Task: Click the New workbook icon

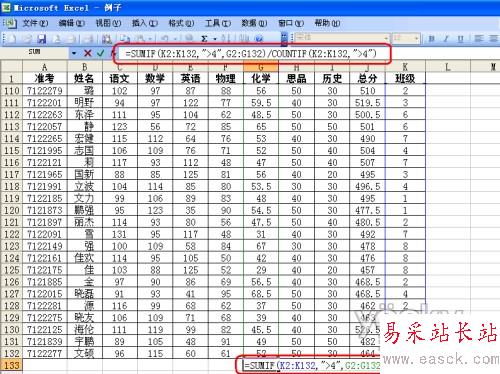Action: pyautogui.click(x=12, y=39)
